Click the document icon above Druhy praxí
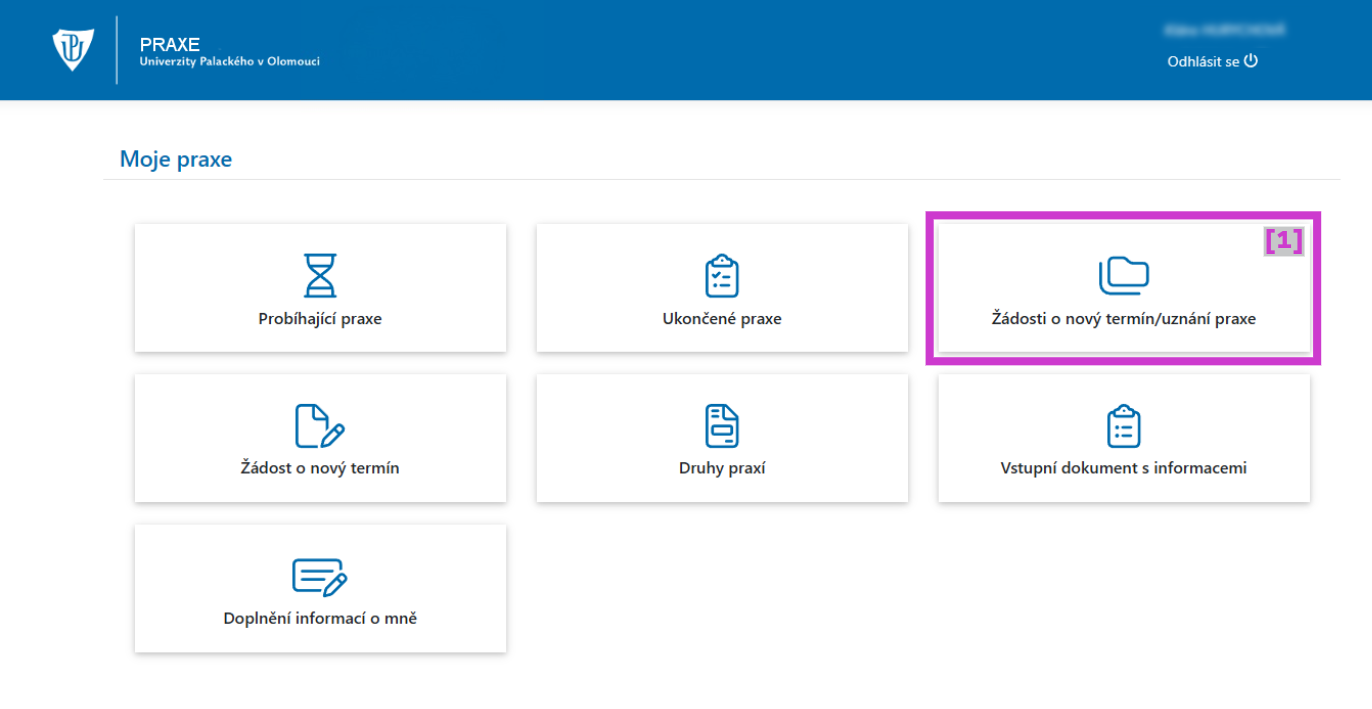Viewport: 1372px width, 709px height. tap(721, 426)
